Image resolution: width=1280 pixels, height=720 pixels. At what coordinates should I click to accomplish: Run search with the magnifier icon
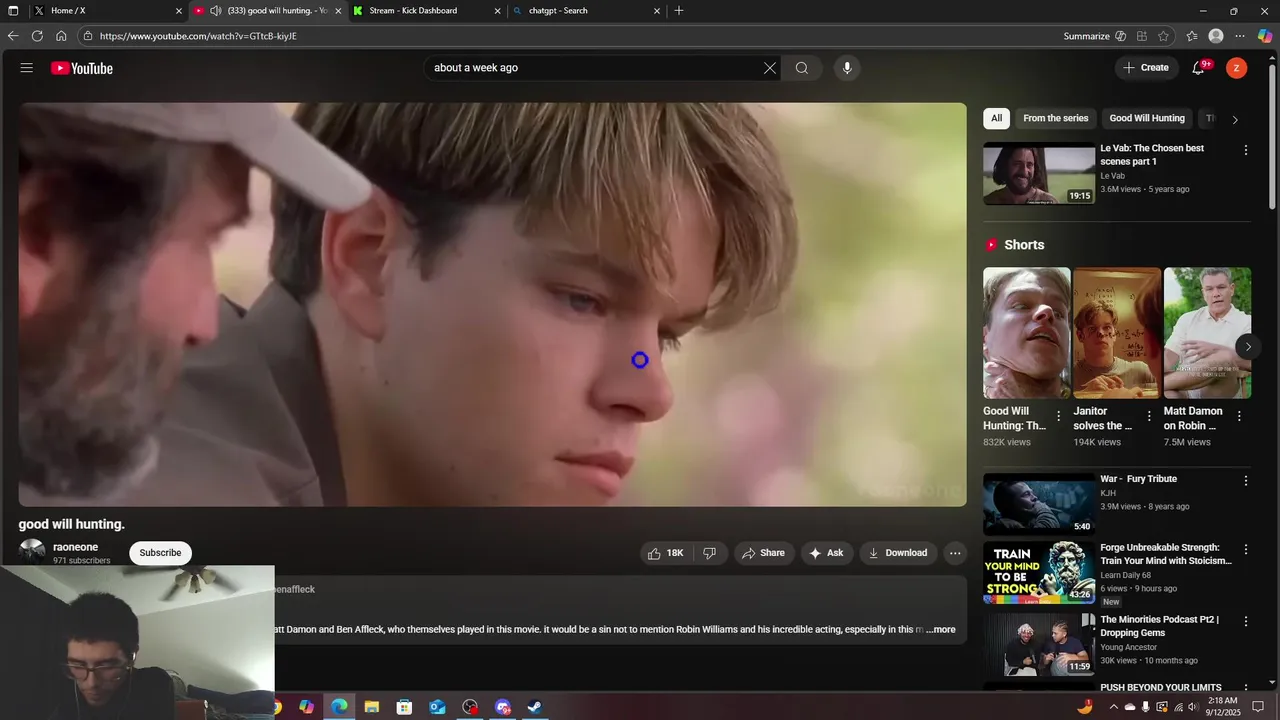[802, 68]
